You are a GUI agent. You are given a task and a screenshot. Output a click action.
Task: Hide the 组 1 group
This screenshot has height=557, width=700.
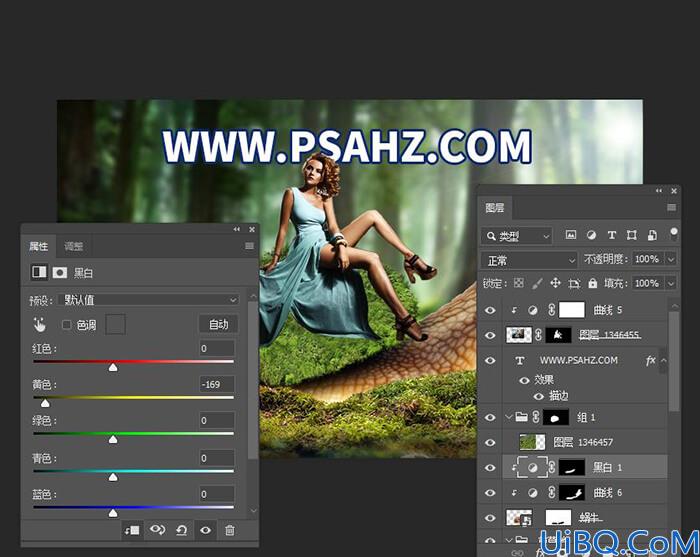490,417
